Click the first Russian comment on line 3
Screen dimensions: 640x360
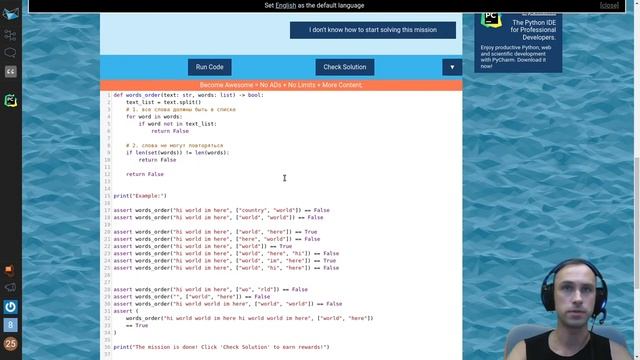(x=181, y=109)
